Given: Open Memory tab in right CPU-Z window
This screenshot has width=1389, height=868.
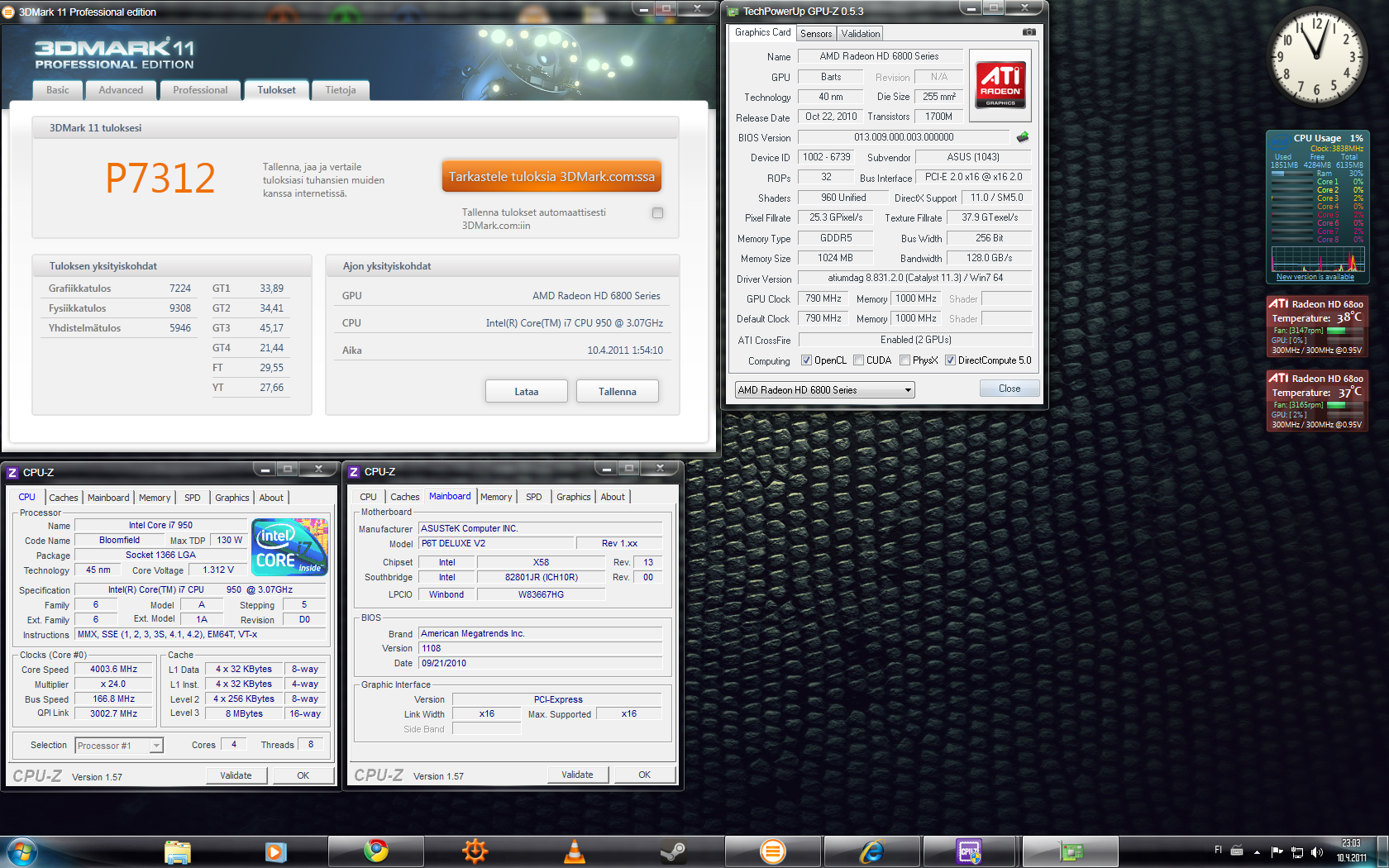Looking at the screenshot, I should tap(496, 497).
